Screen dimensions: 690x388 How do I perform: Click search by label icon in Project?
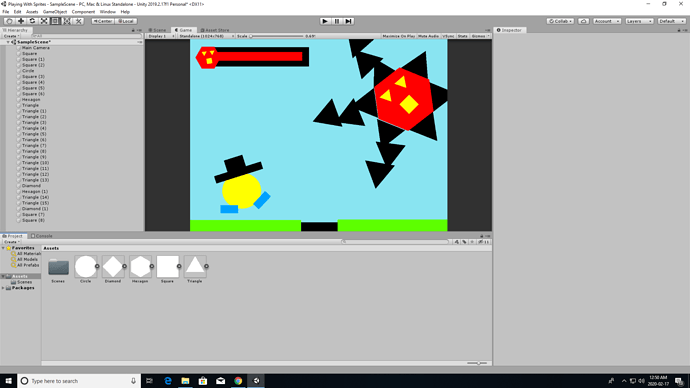click(464, 242)
